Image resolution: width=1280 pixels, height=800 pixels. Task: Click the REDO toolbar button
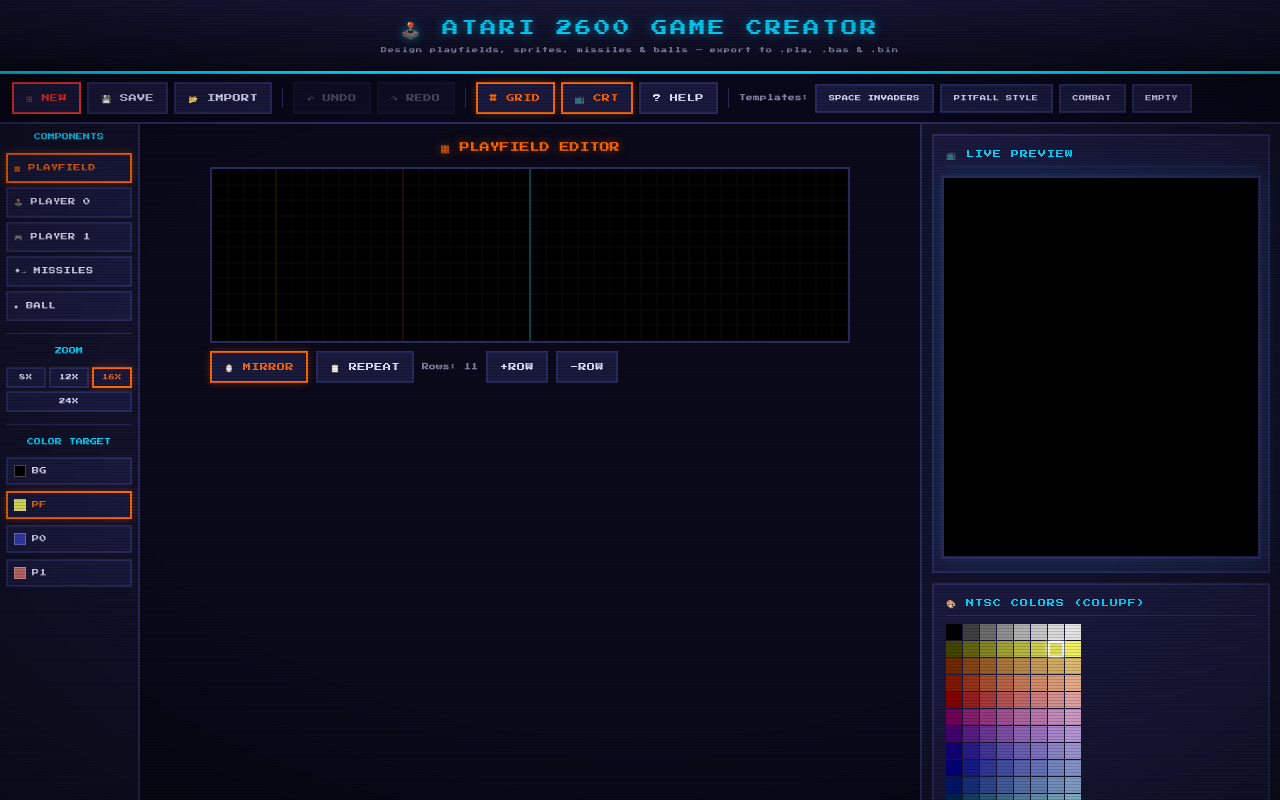click(416, 98)
